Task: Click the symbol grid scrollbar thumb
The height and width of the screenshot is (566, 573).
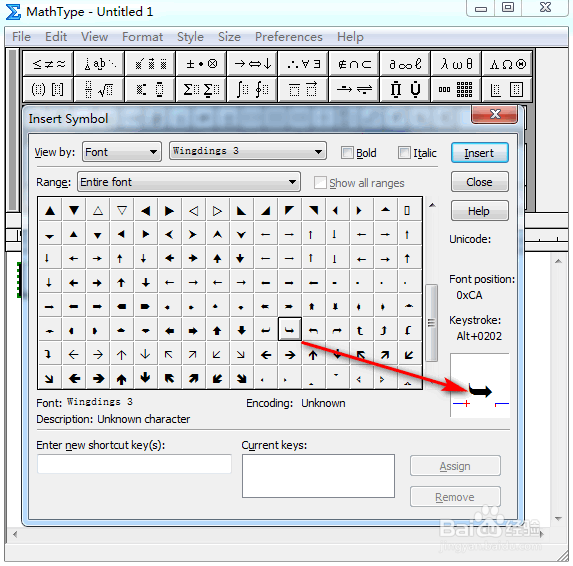Action: [432, 323]
